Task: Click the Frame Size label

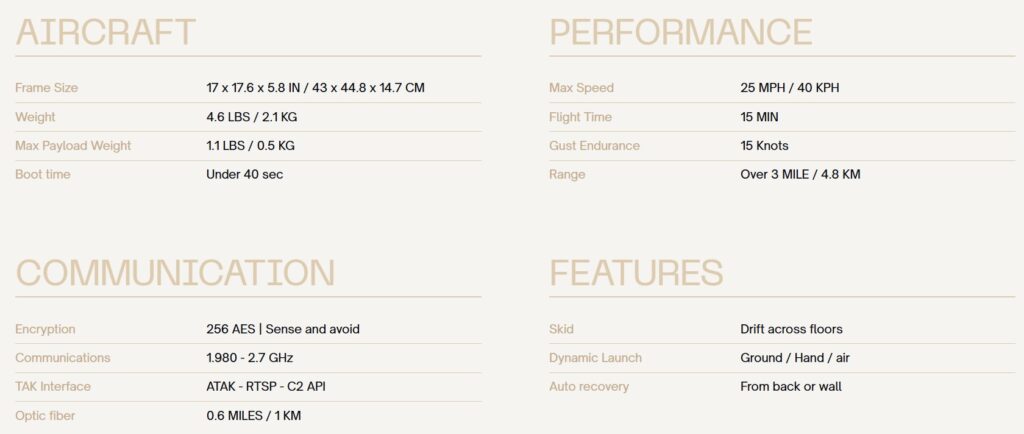Action: pyautogui.click(x=46, y=87)
